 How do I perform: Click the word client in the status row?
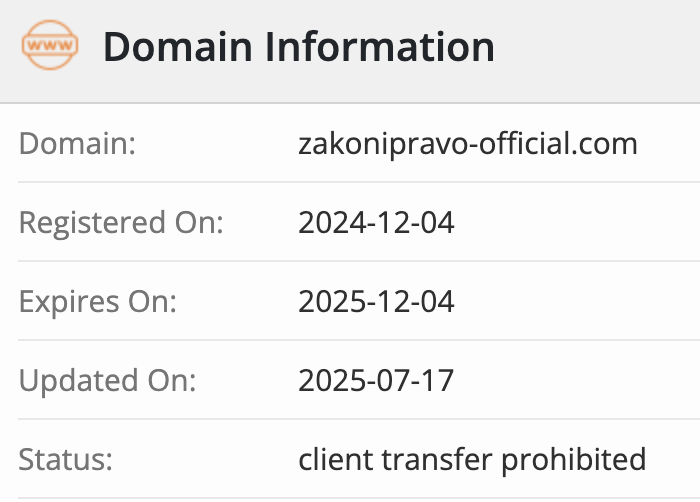[x=335, y=459]
